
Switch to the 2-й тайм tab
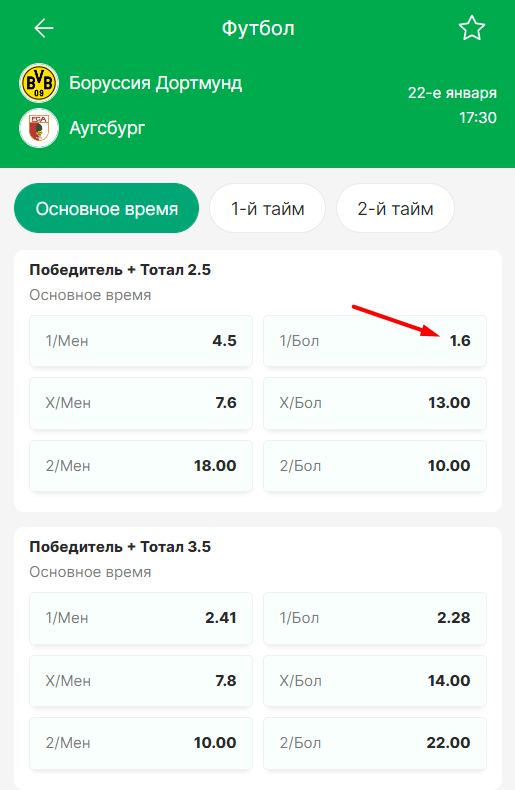(396, 208)
